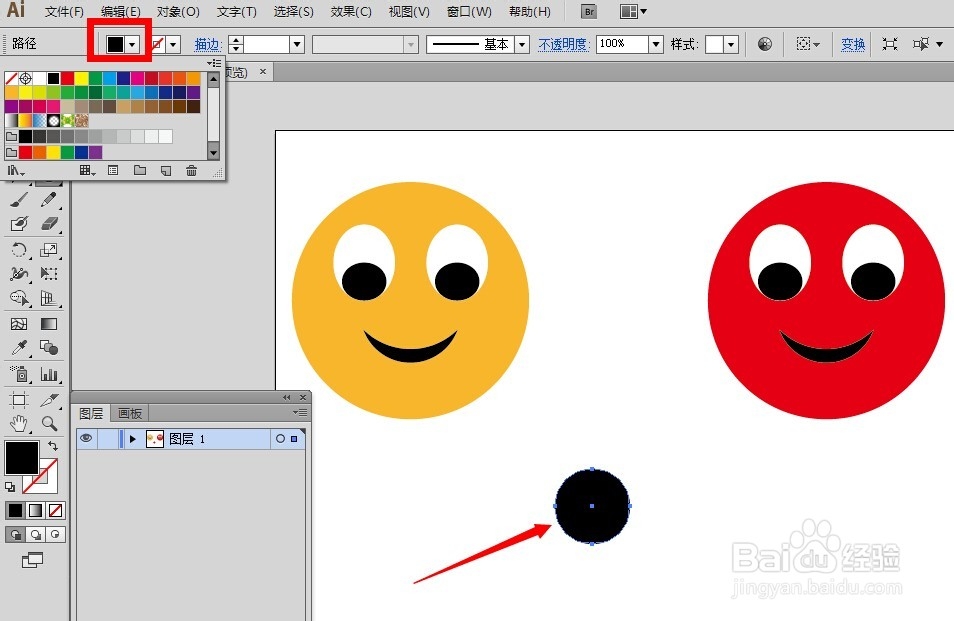Switch to Draw Normal mode
The image size is (954, 621).
15,534
